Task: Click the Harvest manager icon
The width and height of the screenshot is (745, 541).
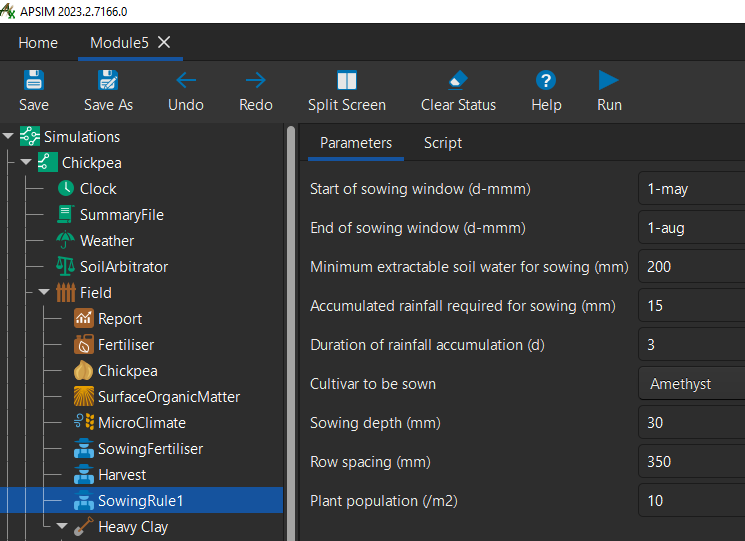Action: tap(84, 474)
